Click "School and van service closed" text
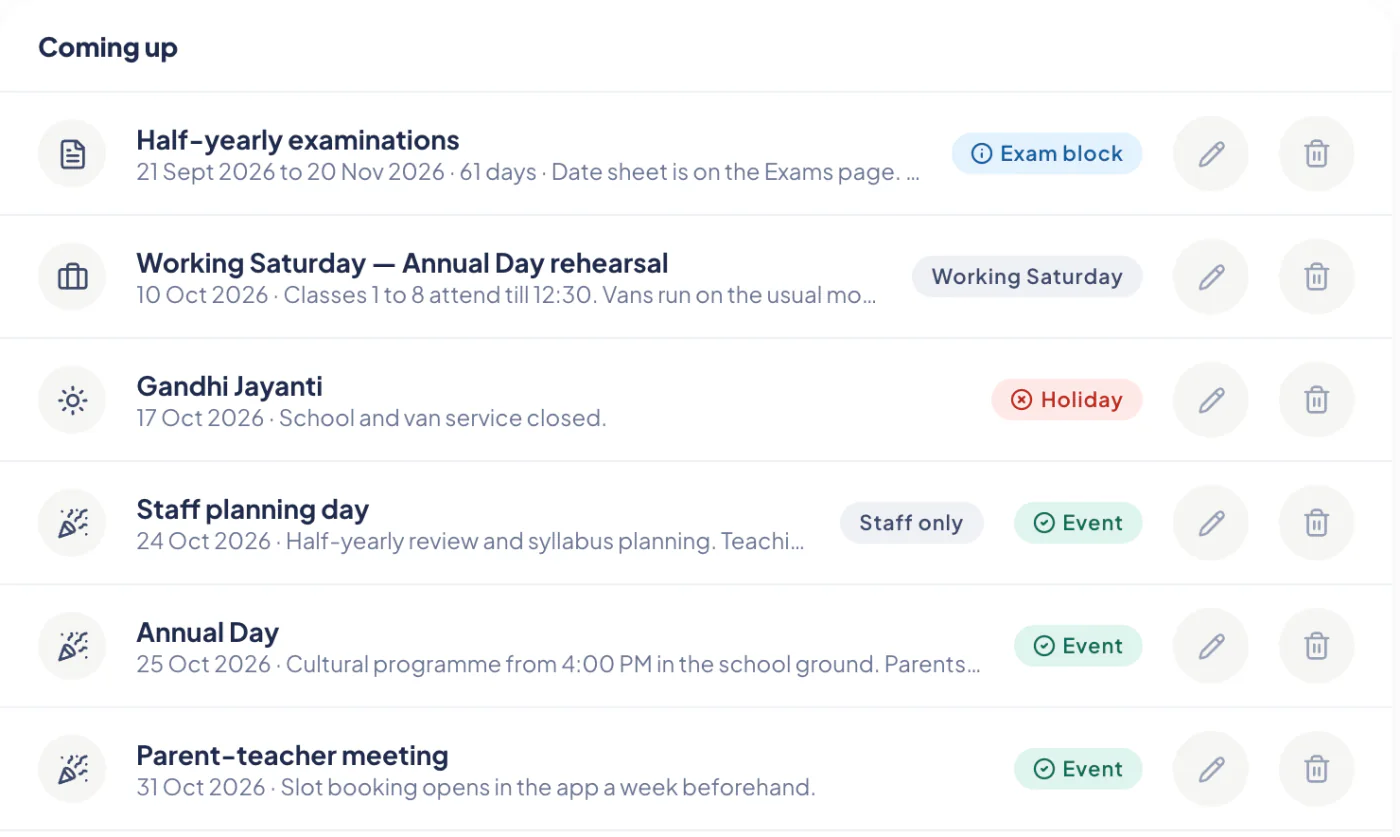Viewport: 1400px width, 837px height. click(x=442, y=418)
